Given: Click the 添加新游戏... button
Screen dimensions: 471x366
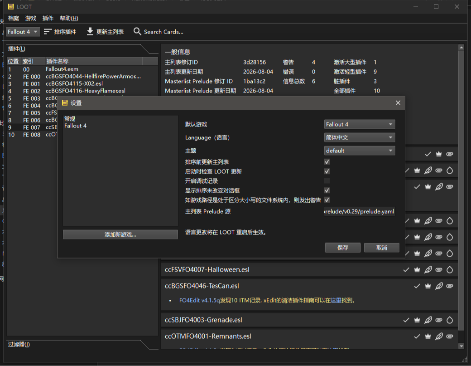Looking at the screenshot, I should (120, 235).
